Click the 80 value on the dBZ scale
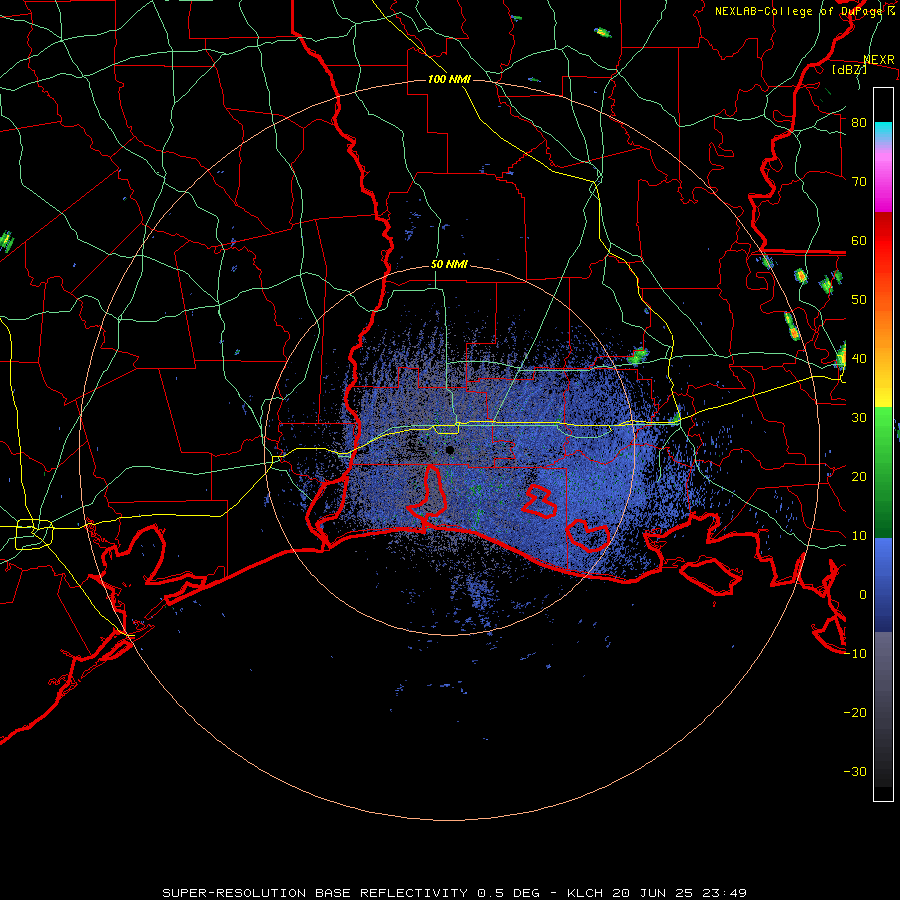Viewport: 900px width, 900px height. 859,123
